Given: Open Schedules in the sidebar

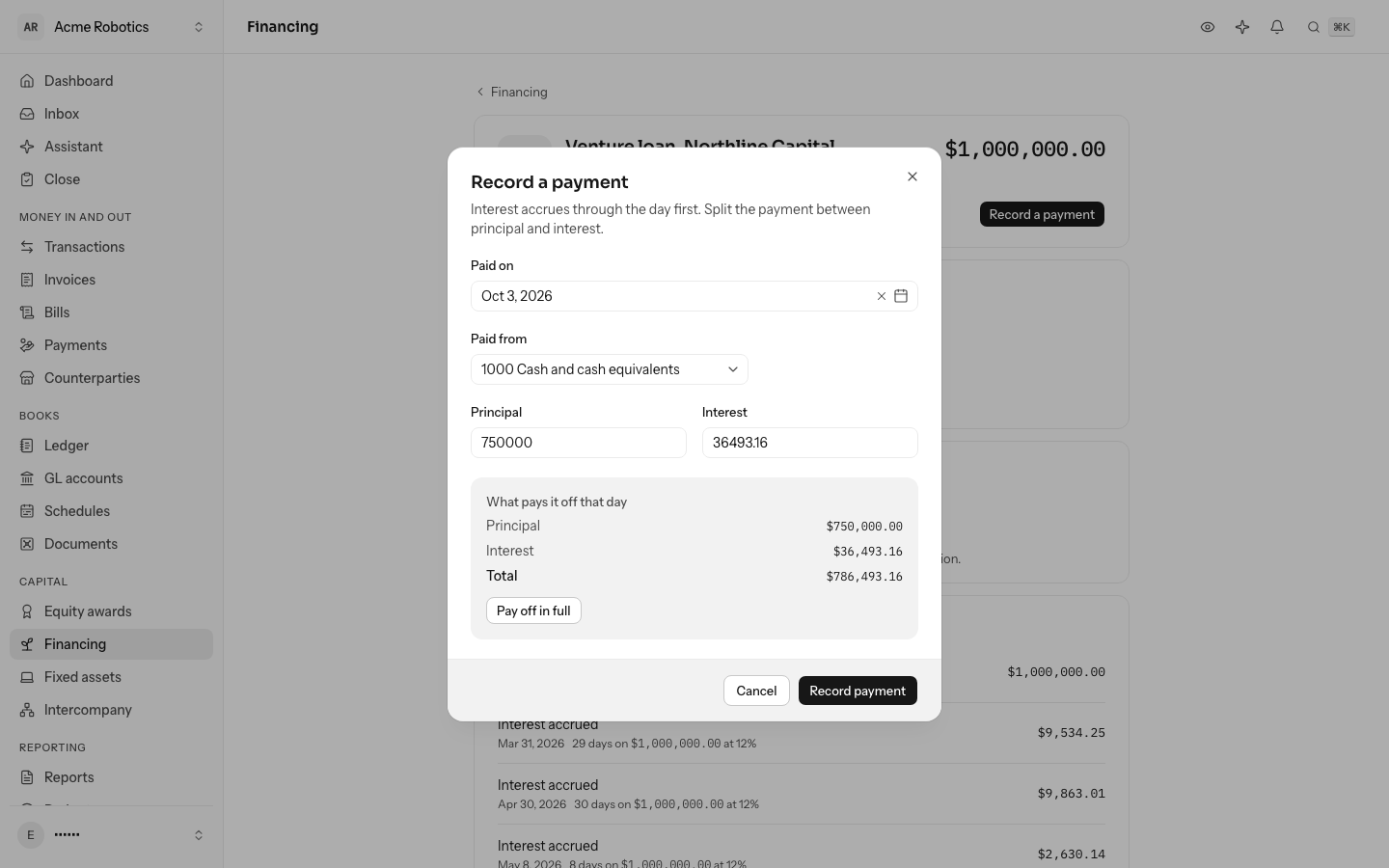Looking at the screenshot, I should click(112, 511).
